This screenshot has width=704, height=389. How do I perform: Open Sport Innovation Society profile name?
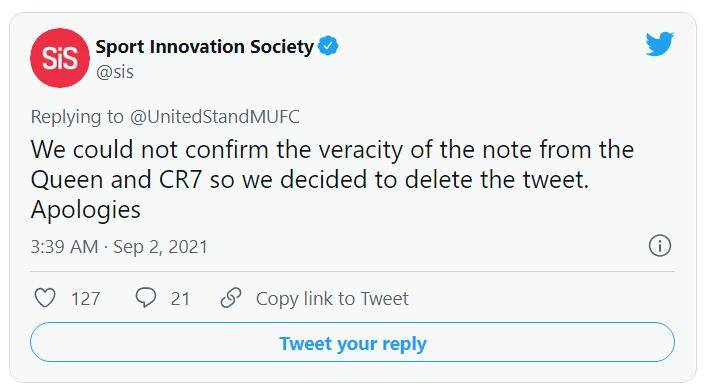(x=205, y=47)
